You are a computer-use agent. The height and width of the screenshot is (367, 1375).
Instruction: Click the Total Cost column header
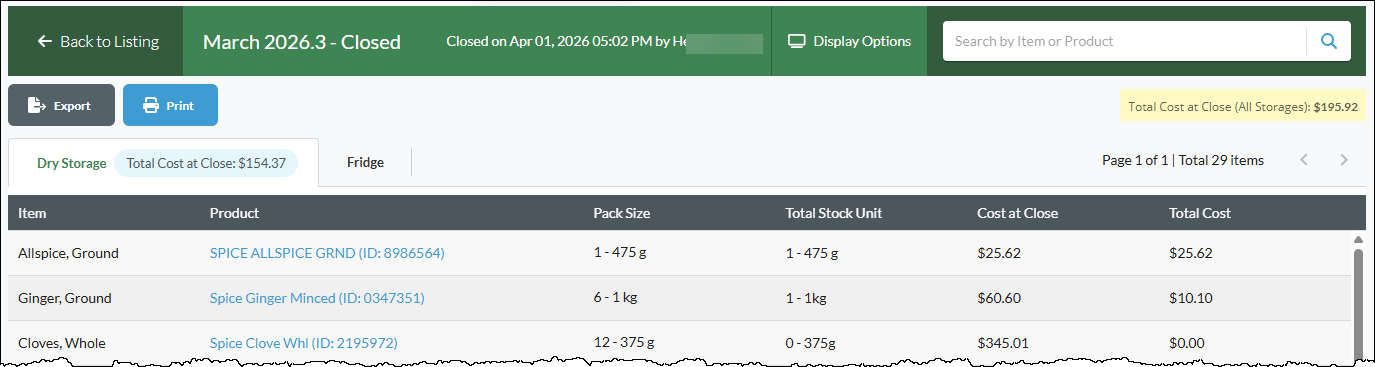coord(1200,213)
